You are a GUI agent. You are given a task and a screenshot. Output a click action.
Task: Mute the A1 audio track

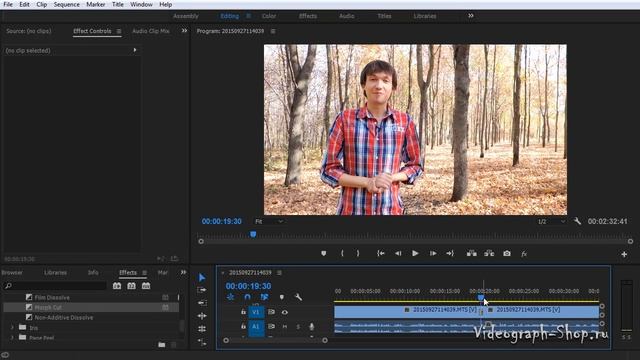pos(285,327)
